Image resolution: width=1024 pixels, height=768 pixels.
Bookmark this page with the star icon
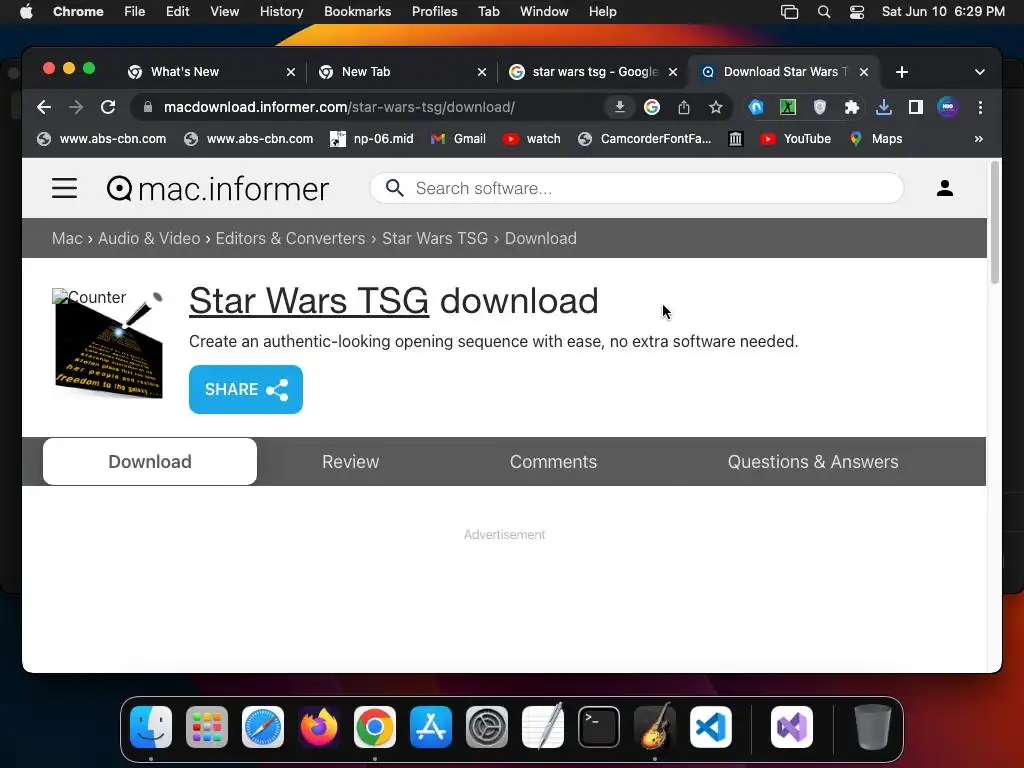[716, 107]
